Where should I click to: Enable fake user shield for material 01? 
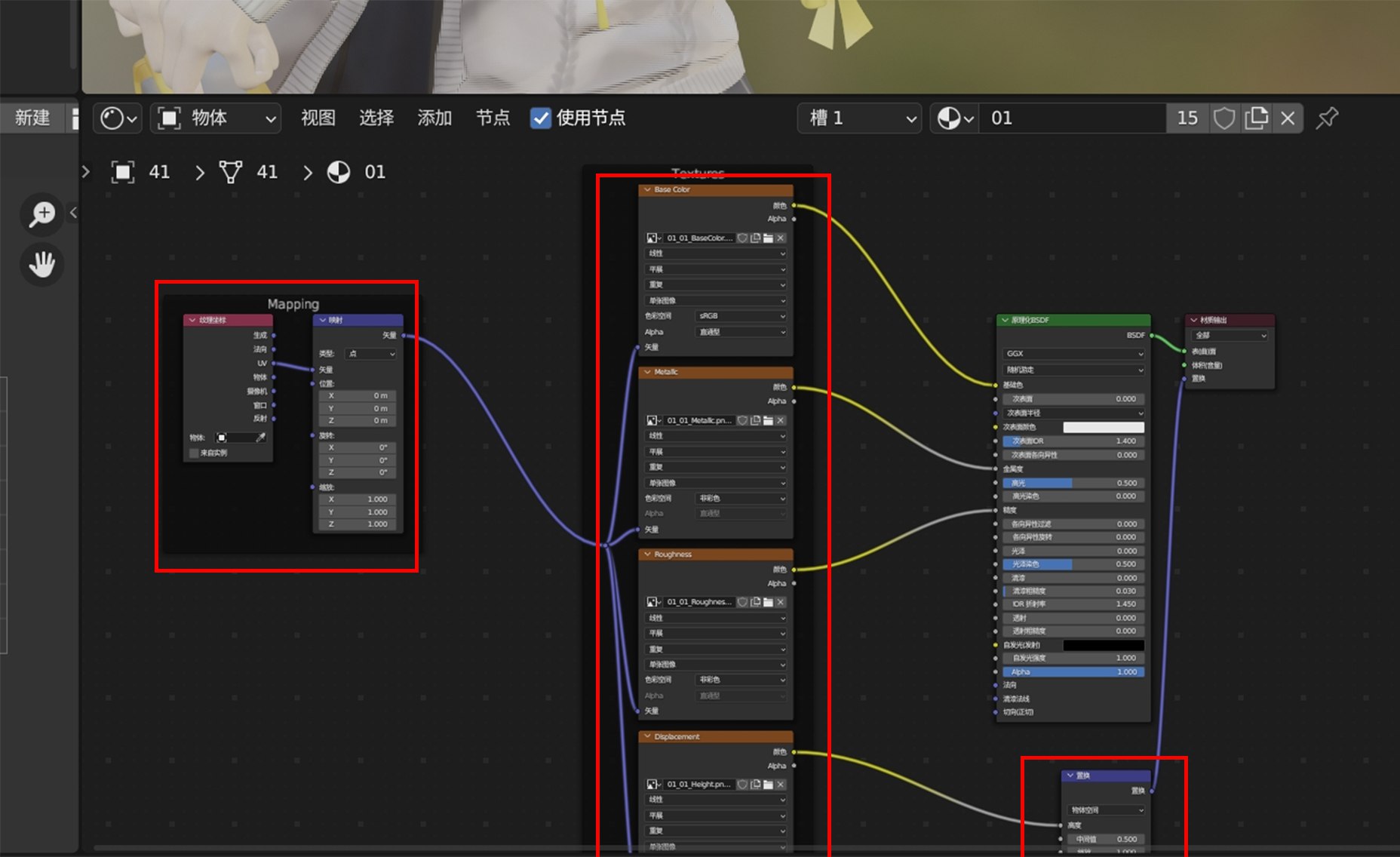(1224, 118)
